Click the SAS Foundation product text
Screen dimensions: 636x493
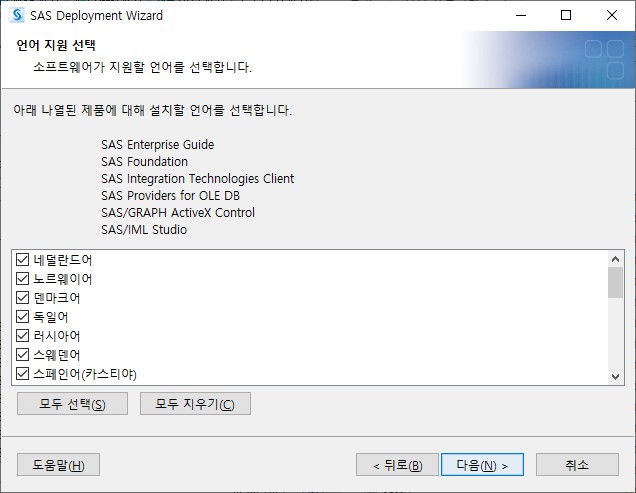click(144, 161)
